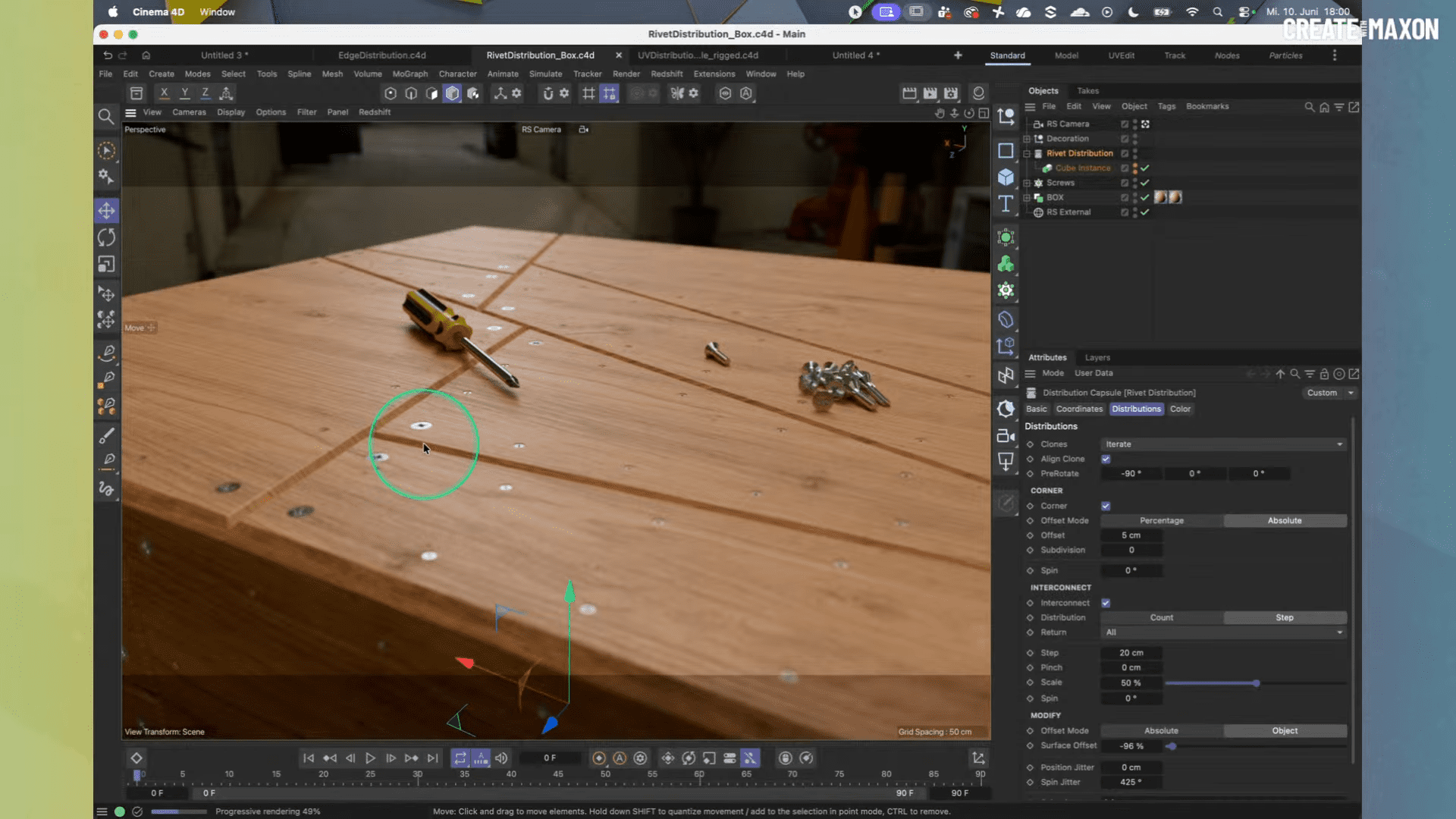This screenshot has height=819, width=1456.
Task: Open the Simulate menu
Action: (x=545, y=74)
